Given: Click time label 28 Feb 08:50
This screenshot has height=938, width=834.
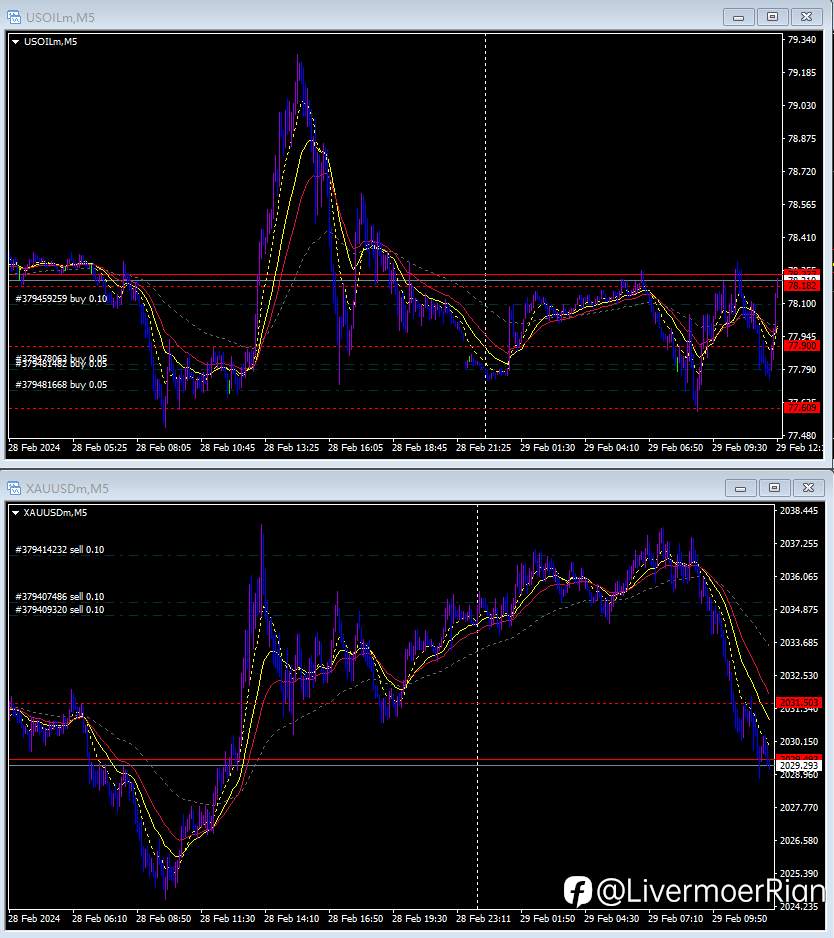Looking at the screenshot, I should [163, 918].
